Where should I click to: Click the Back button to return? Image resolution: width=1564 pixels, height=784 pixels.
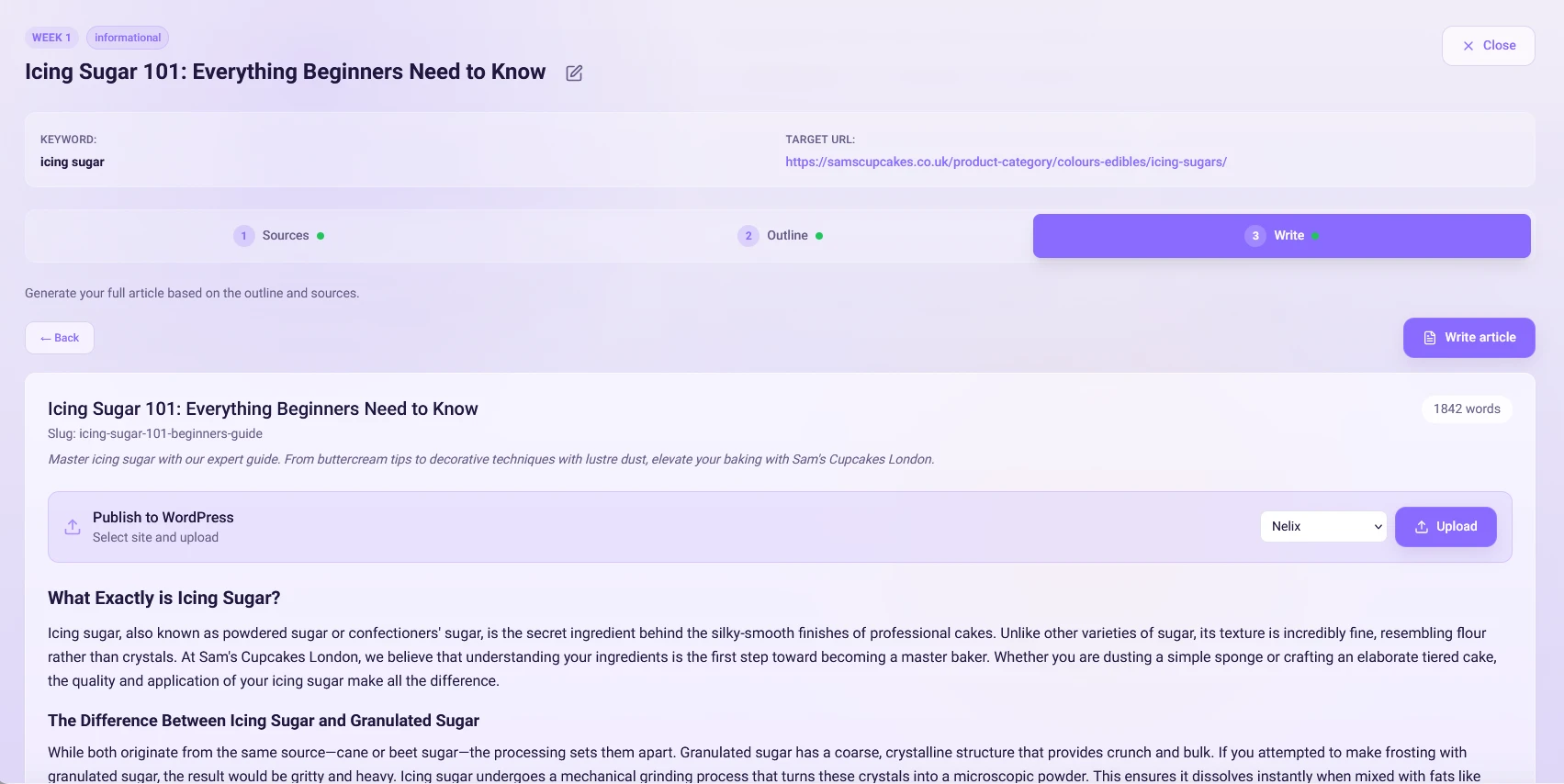(59, 338)
